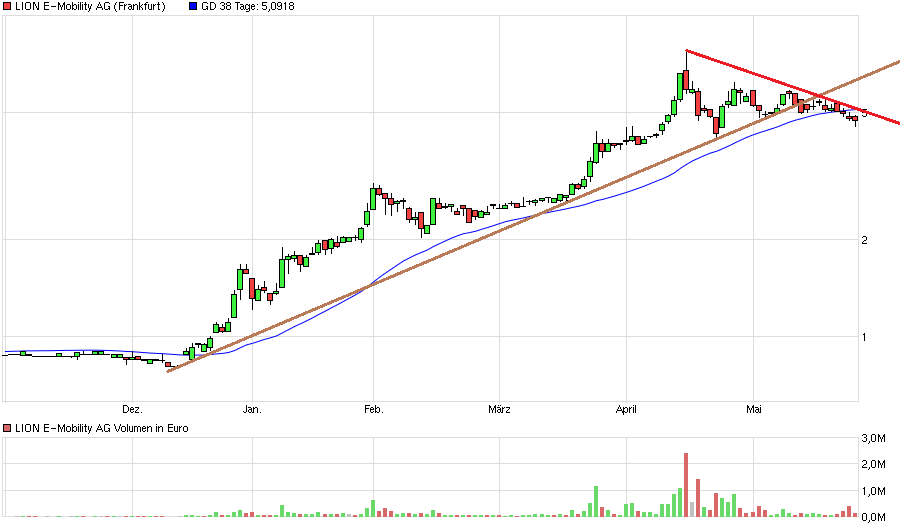The width and height of the screenshot is (900, 525).
Task: Click the '0,0M' volume axis label
Action: [873, 517]
